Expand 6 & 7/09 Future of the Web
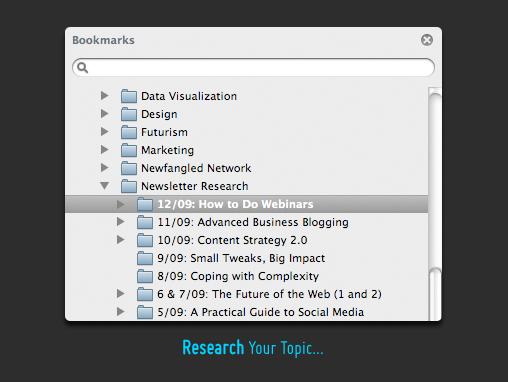 click(121, 294)
